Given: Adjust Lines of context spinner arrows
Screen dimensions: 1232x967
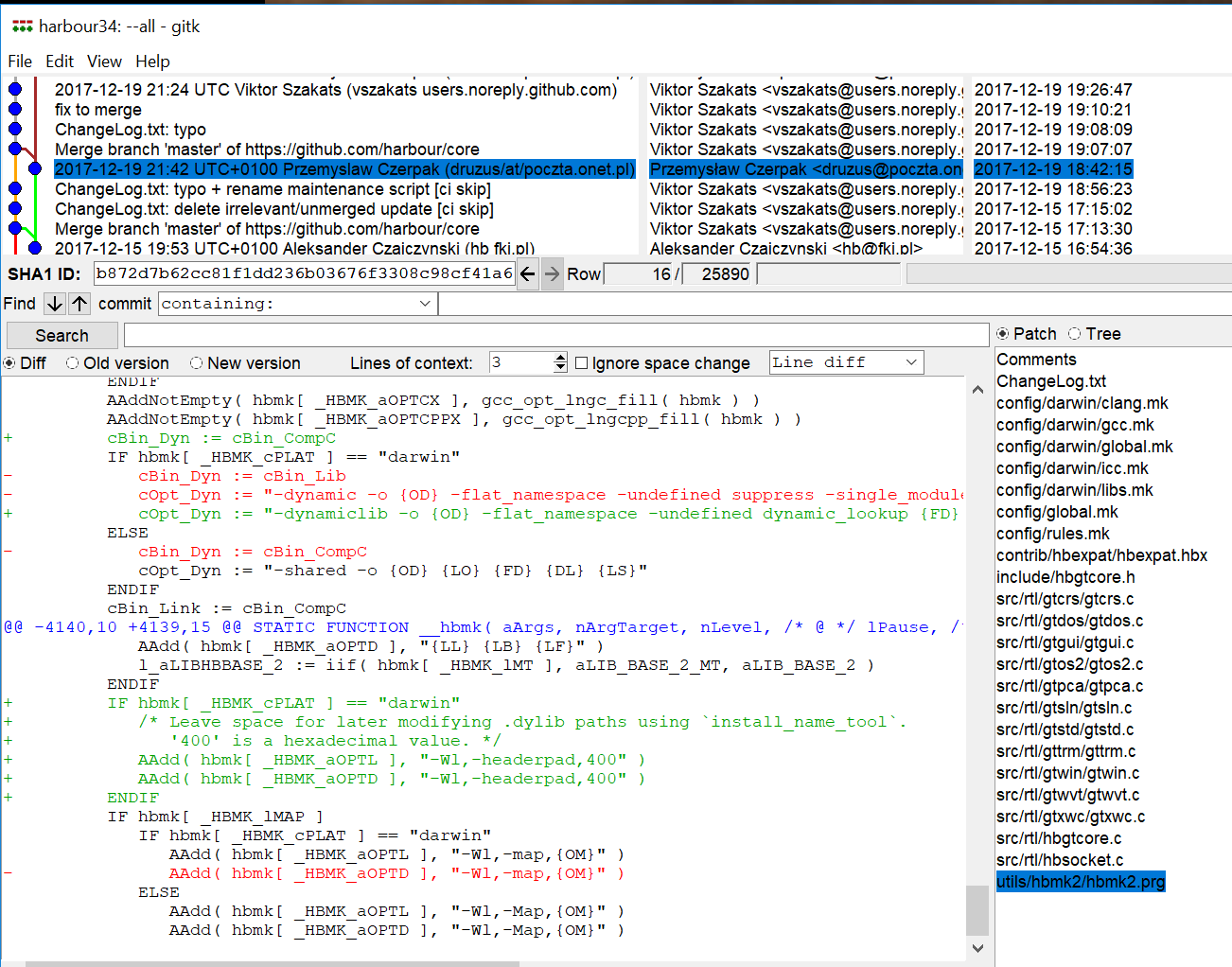Looking at the screenshot, I should point(560,363).
